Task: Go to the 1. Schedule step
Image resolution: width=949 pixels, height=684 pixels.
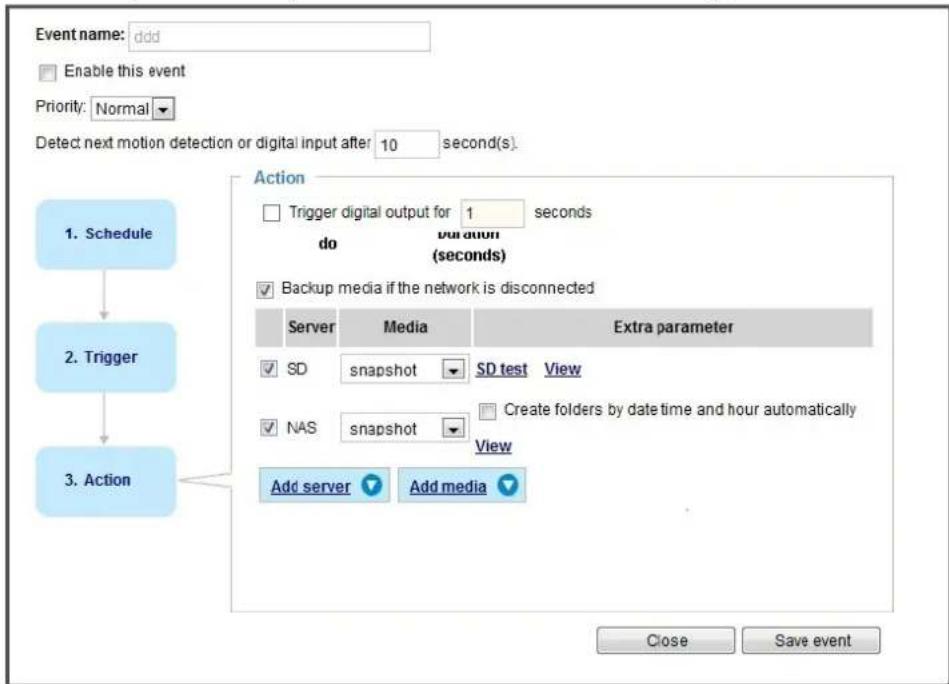Action: tap(106, 234)
